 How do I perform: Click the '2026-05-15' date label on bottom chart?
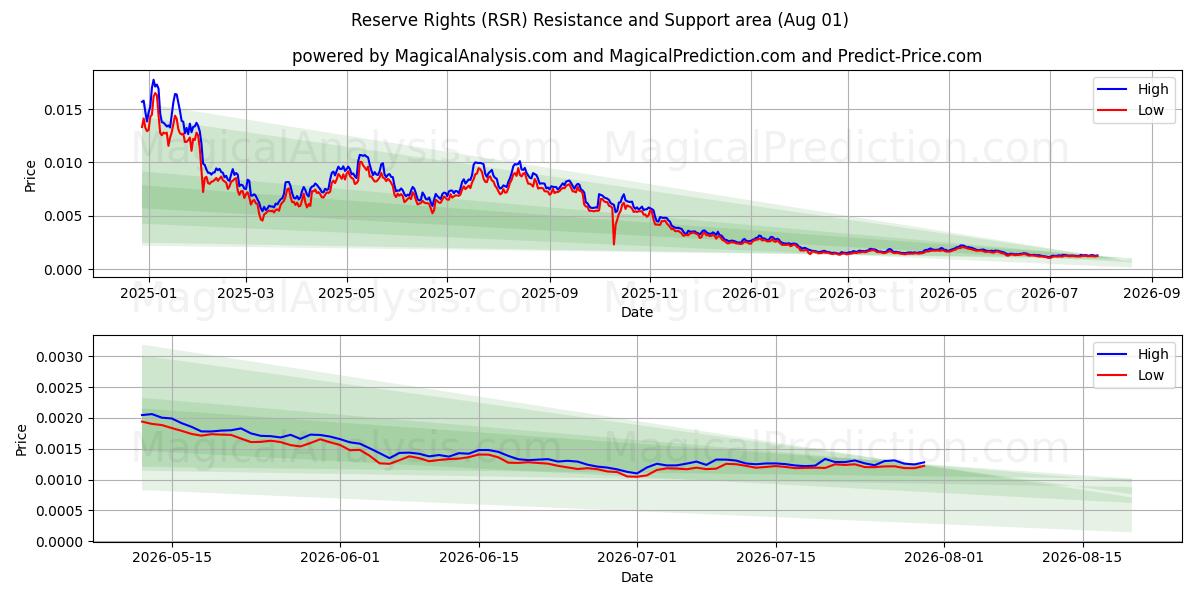[x=172, y=558]
